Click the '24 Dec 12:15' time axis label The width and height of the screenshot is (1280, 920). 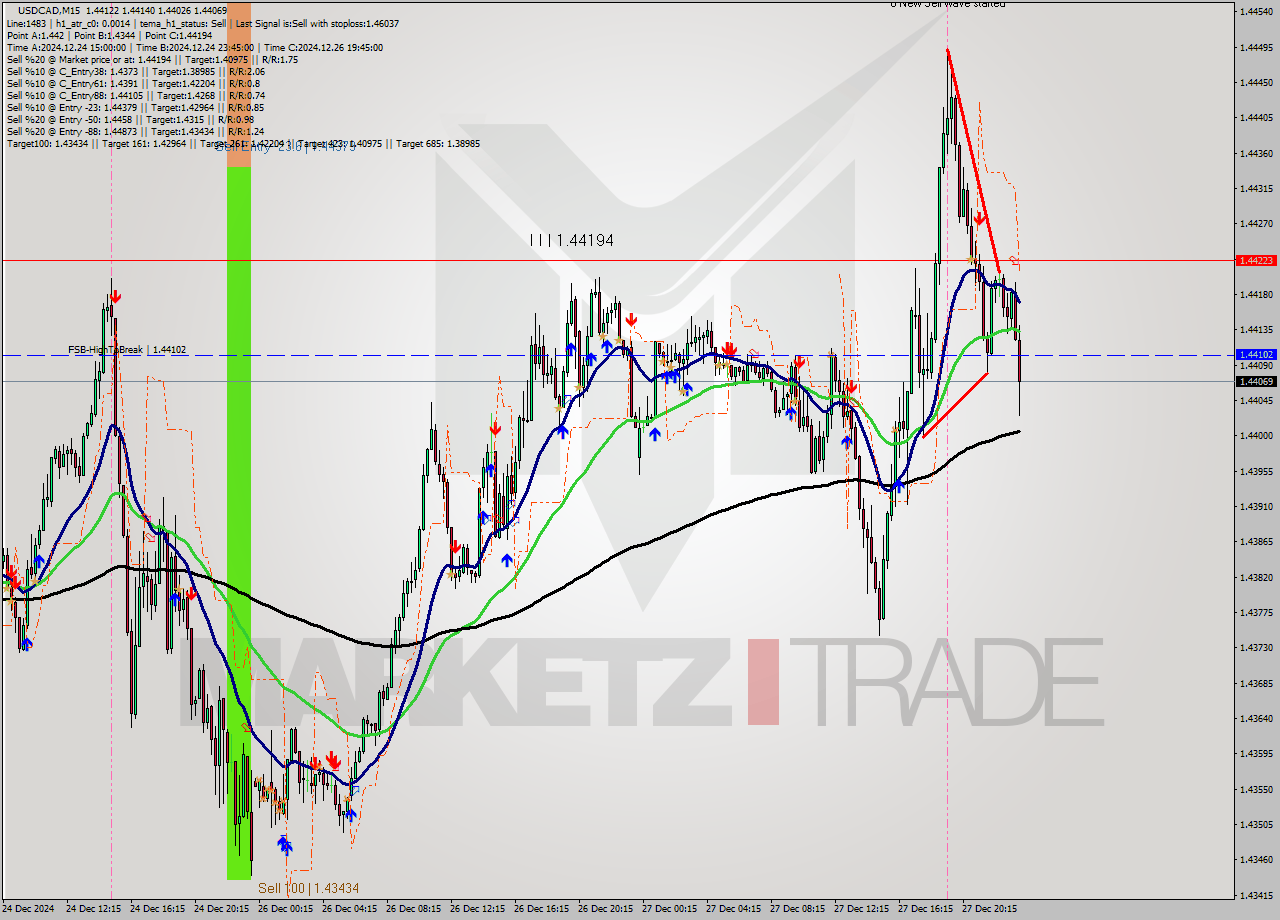coord(93,909)
